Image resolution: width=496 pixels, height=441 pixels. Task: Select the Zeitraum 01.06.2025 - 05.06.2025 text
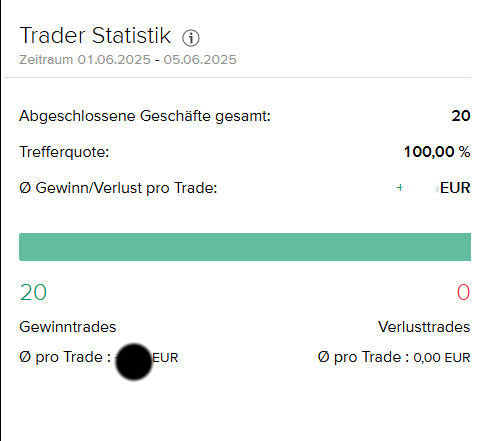(128, 60)
